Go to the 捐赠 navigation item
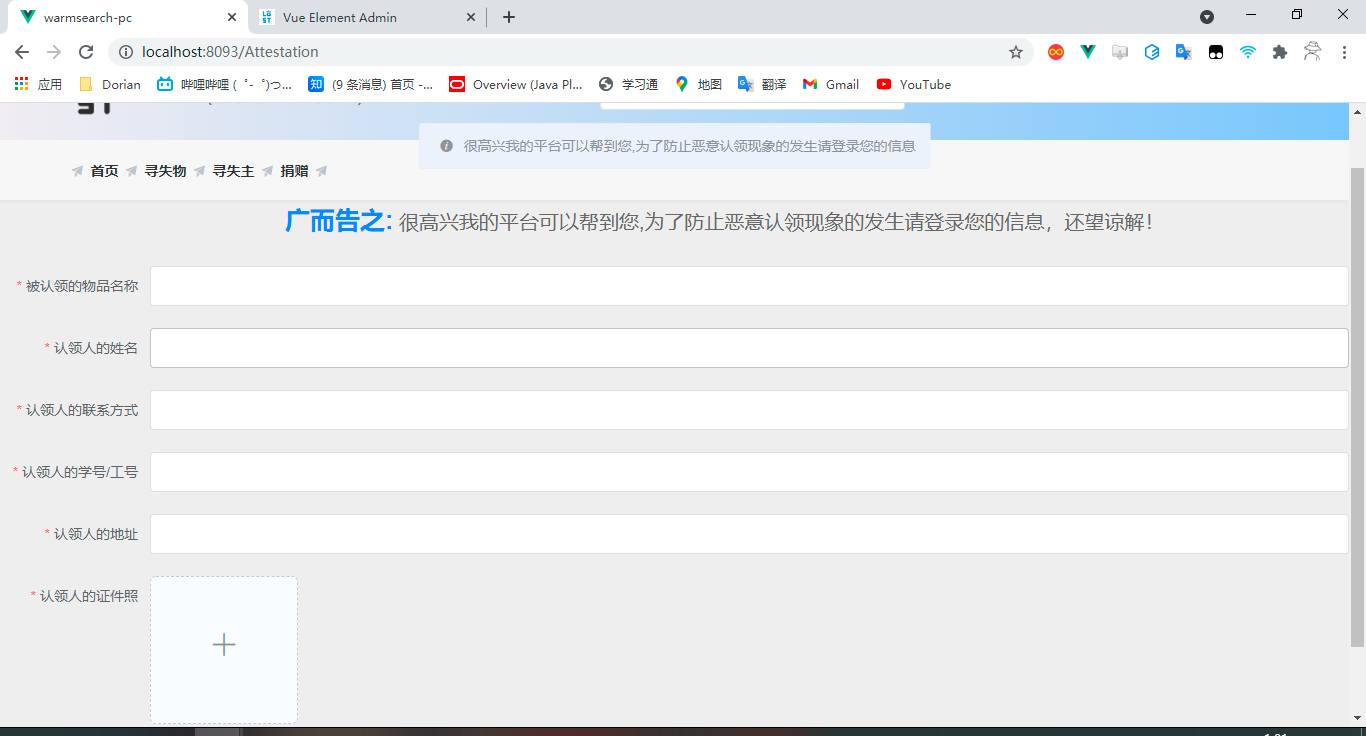The height and width of the screenshot is (736, 1366). pyautogui.click(x=294, y=171)
